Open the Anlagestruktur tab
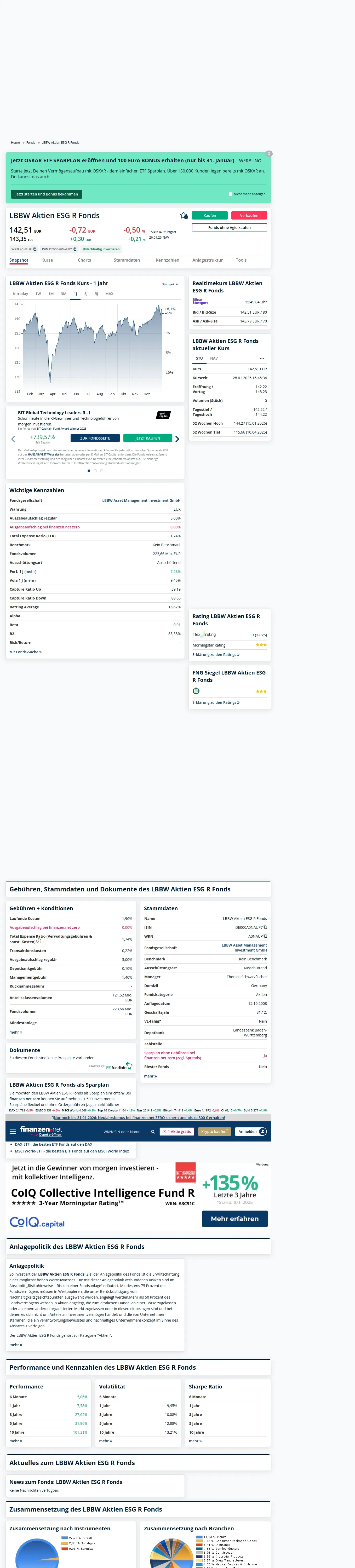 (208, 261)
